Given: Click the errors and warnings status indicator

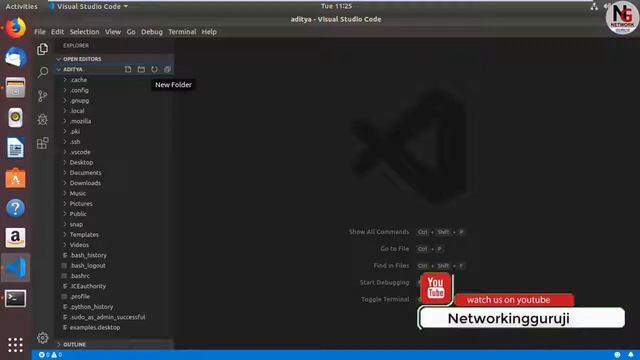Looking at the screenshot, I should coord(50,355).
